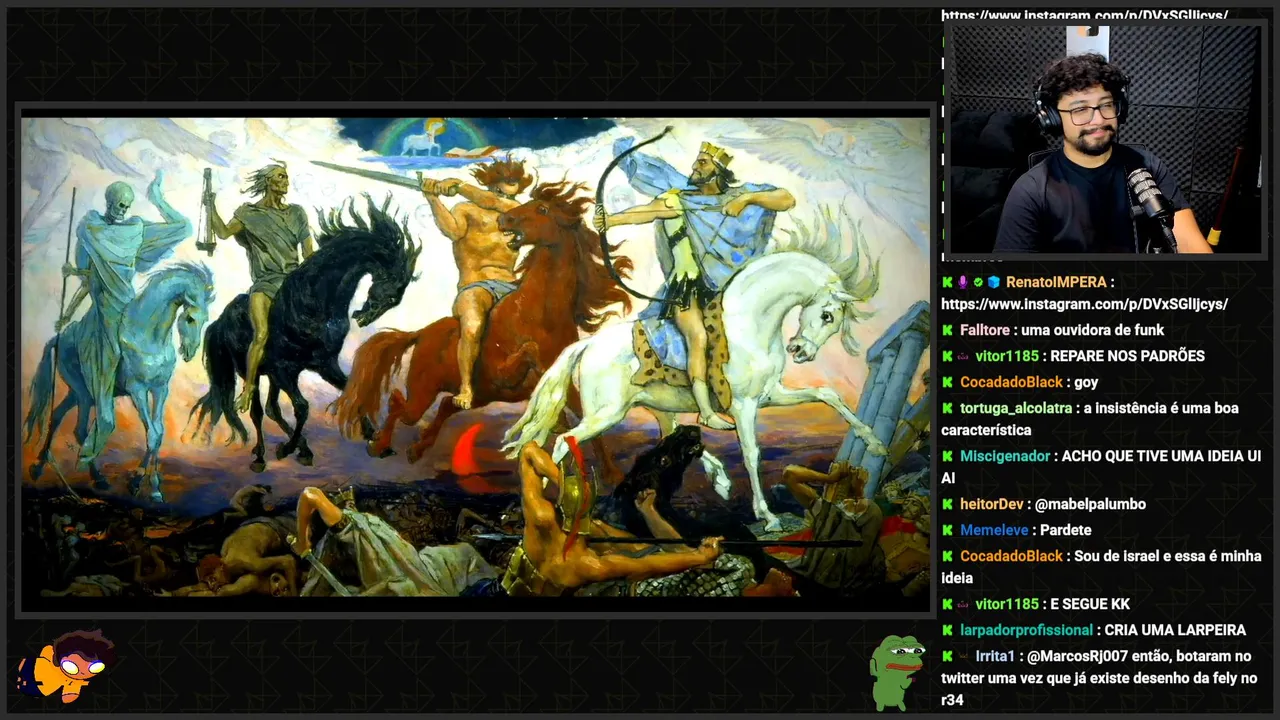The image size is (1280, 720).
Task: Click the badge before Irrita1's name
Action: click(x=963, y=656)
